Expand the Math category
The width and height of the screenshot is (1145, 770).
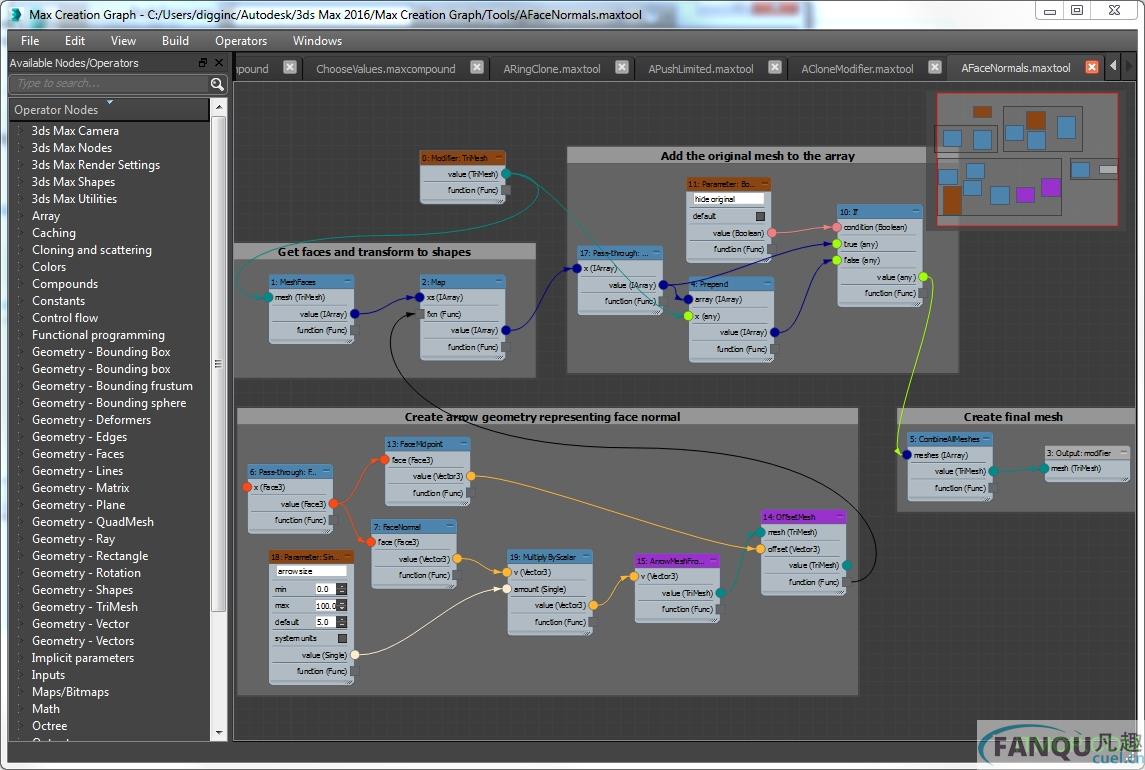(20, 709)
